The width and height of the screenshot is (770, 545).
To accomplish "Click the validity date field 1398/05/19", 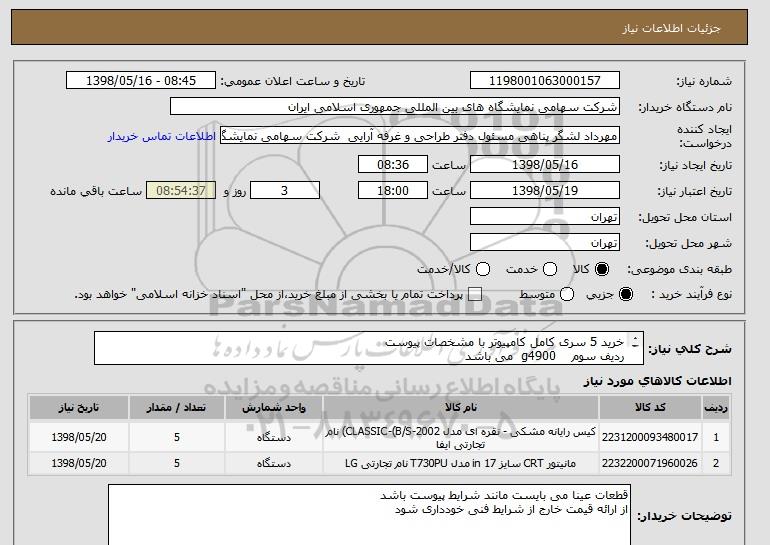I will click(545, 191).
